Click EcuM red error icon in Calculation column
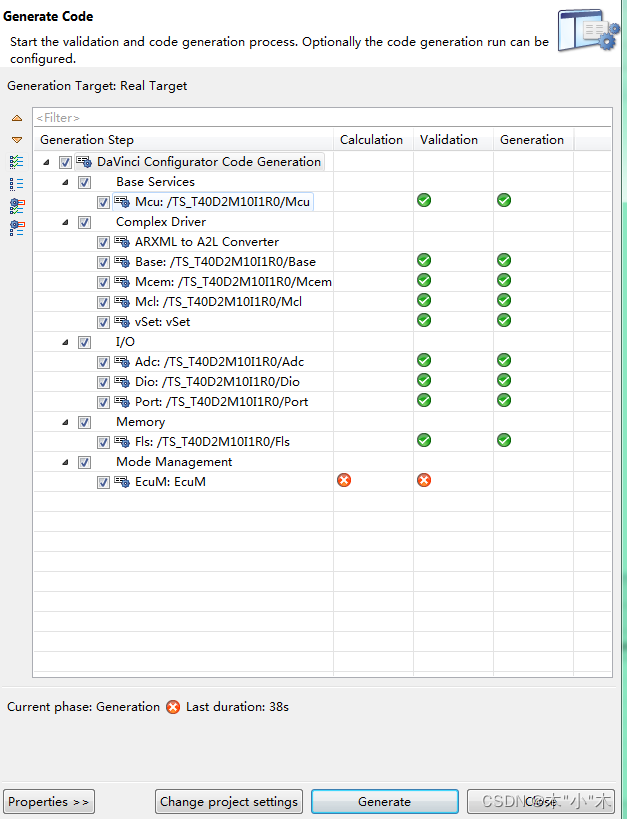 click(344, 480)
